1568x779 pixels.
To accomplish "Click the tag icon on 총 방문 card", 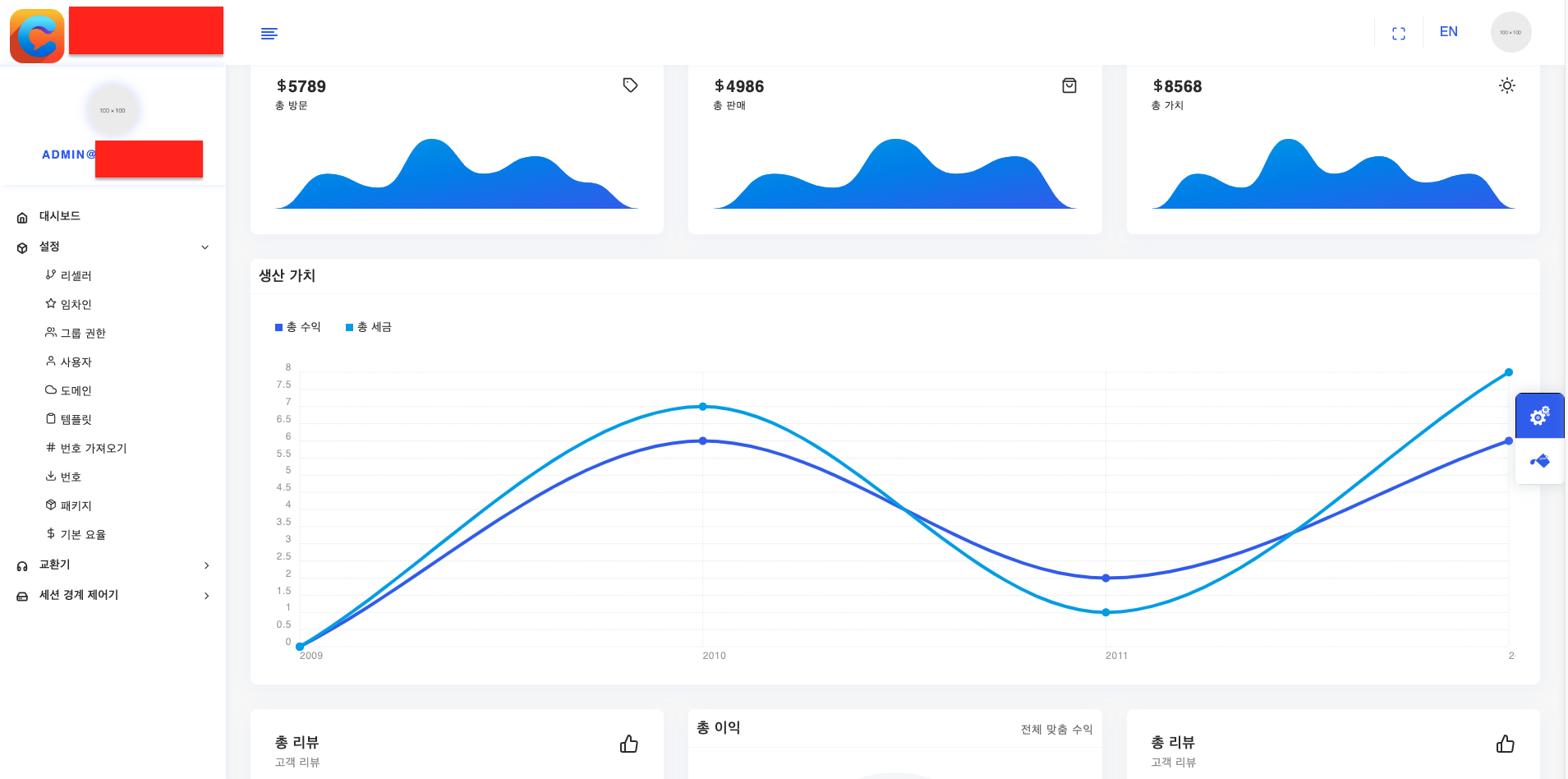I will coord(630,85).
